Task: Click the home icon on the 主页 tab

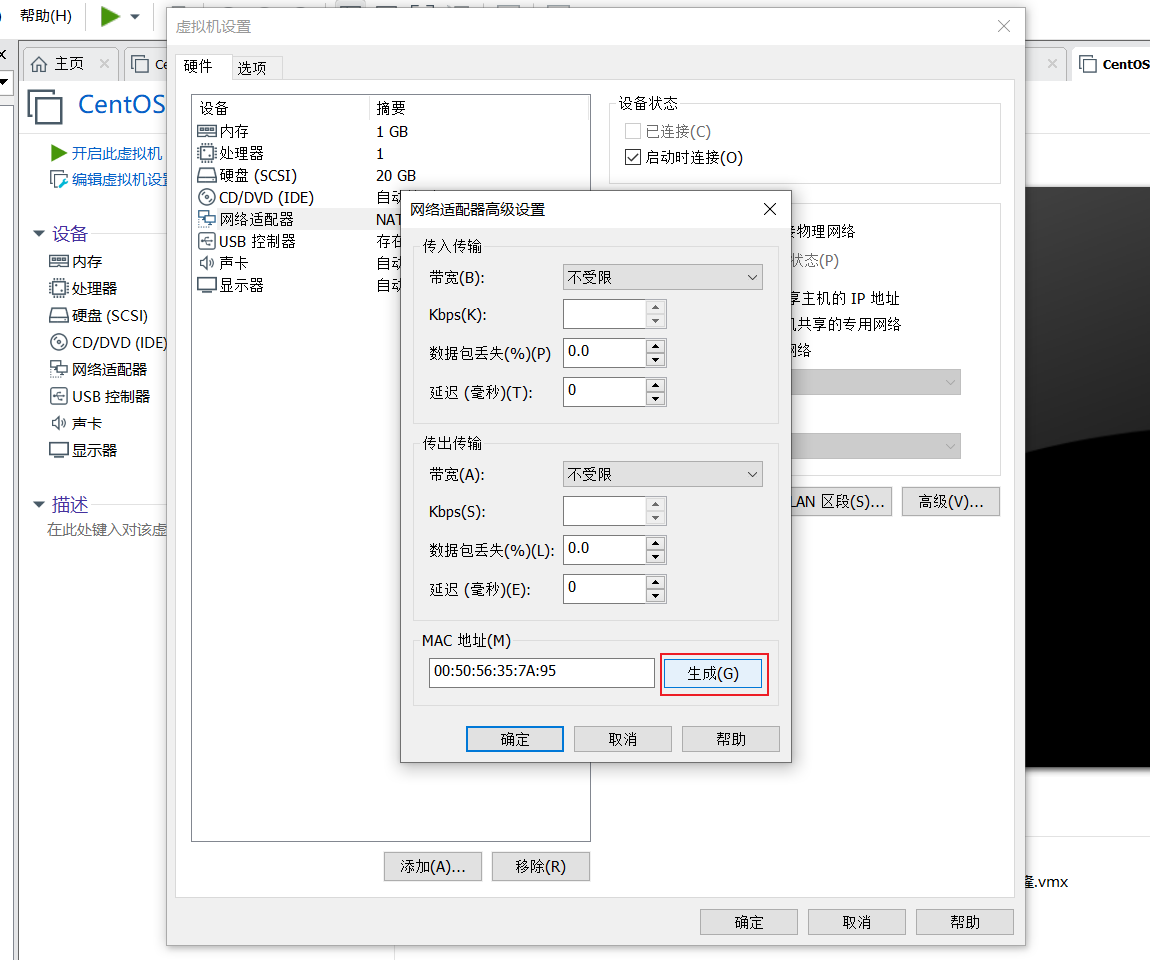Action: (x=39, y=65)
